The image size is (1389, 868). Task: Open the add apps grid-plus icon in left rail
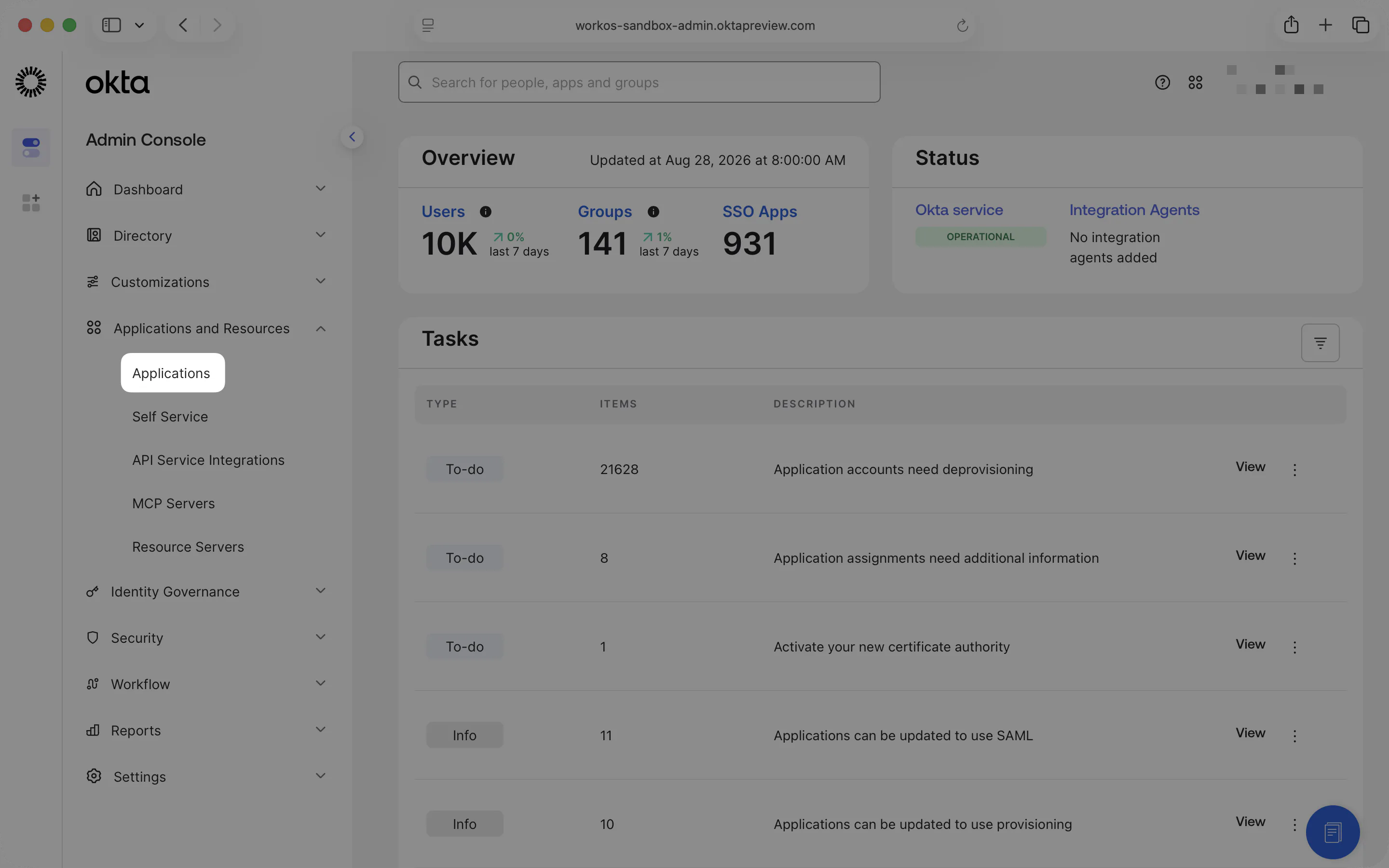(31, 203)
